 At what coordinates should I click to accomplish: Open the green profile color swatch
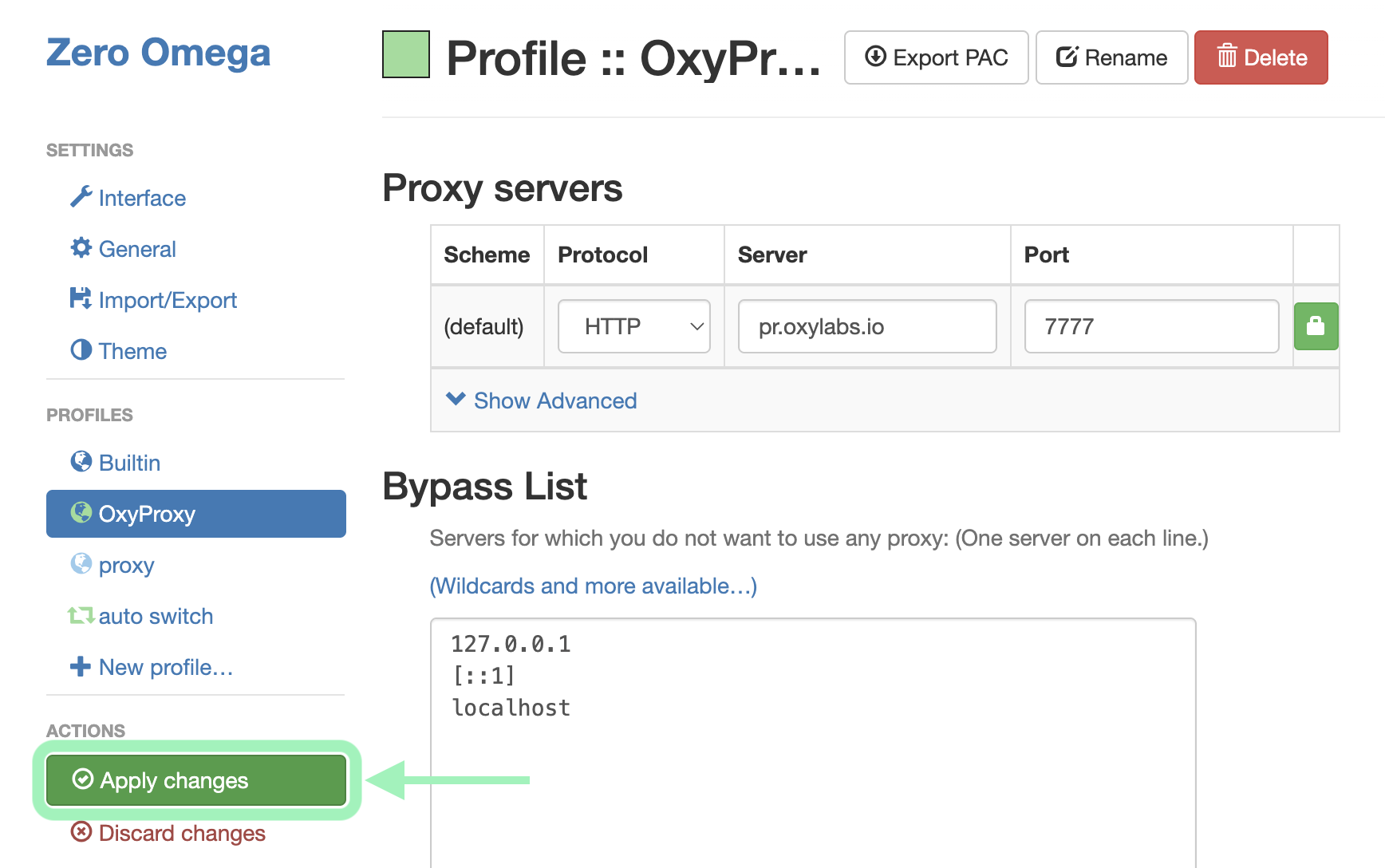406,55
